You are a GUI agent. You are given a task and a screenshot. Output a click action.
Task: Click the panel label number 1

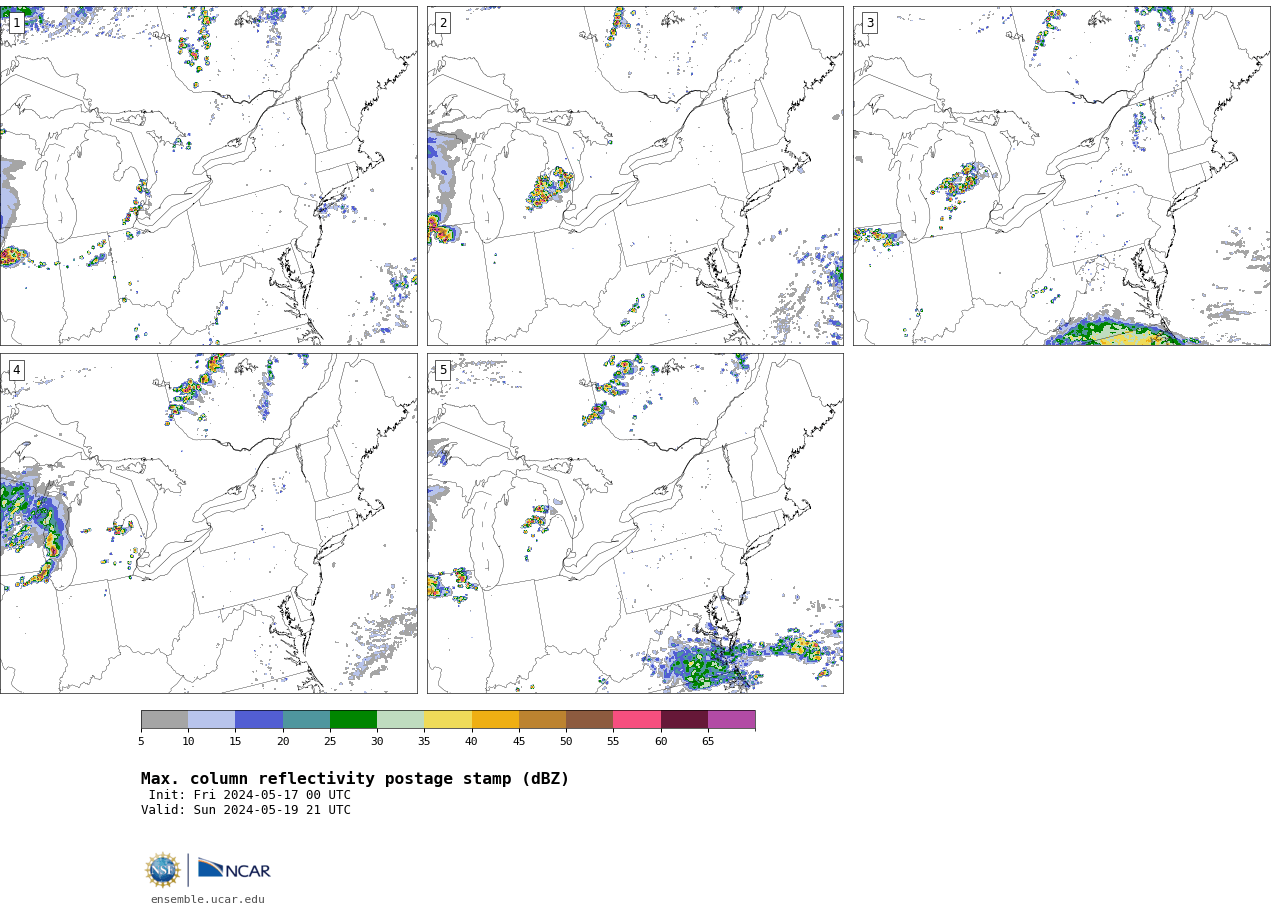pos(16,23)
